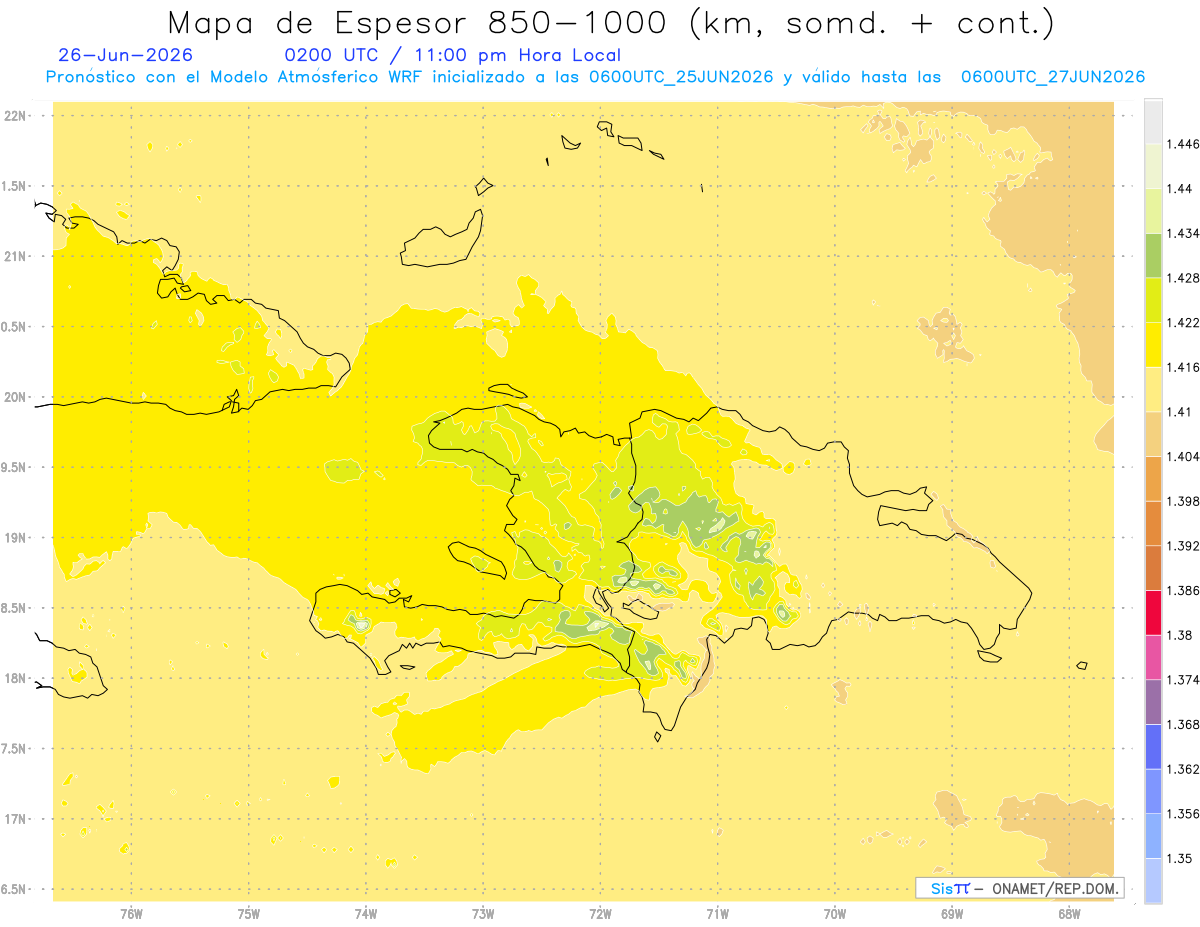Click the 68W longitude label
The width and height of the screenshot is (1200, 927).
tap(1069, 914)
